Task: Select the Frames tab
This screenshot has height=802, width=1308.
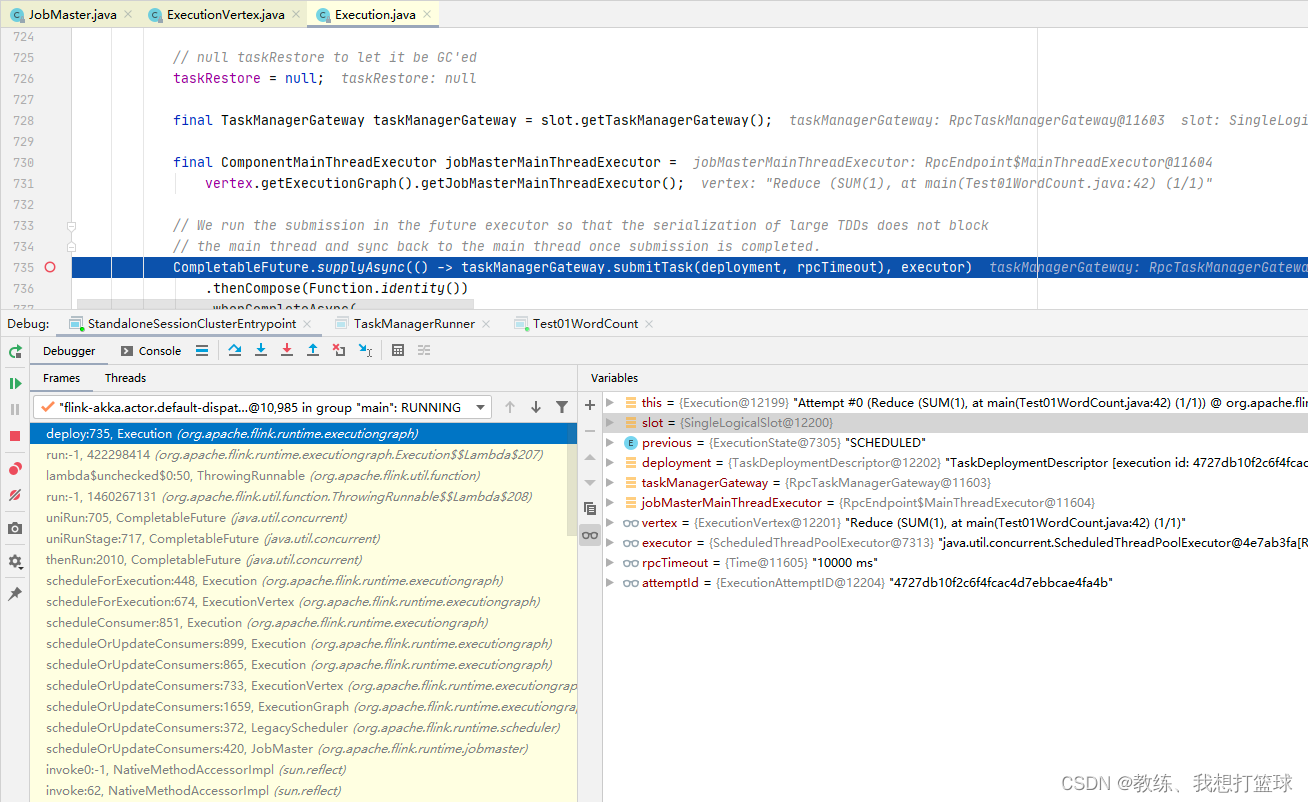Action: pyautogui.click(x=61, y=378)
